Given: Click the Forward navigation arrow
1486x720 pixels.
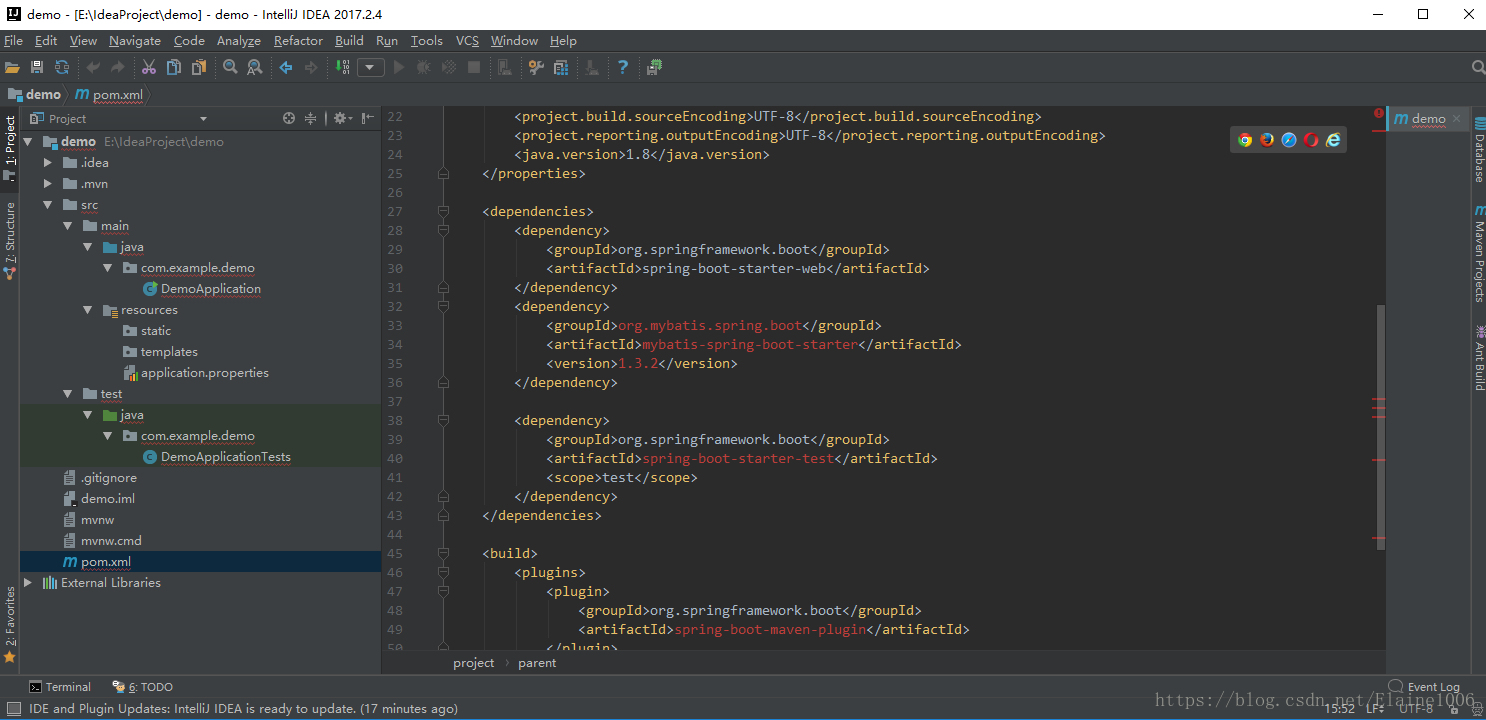Looking at the screenshot, I should [x=311, y=67].
